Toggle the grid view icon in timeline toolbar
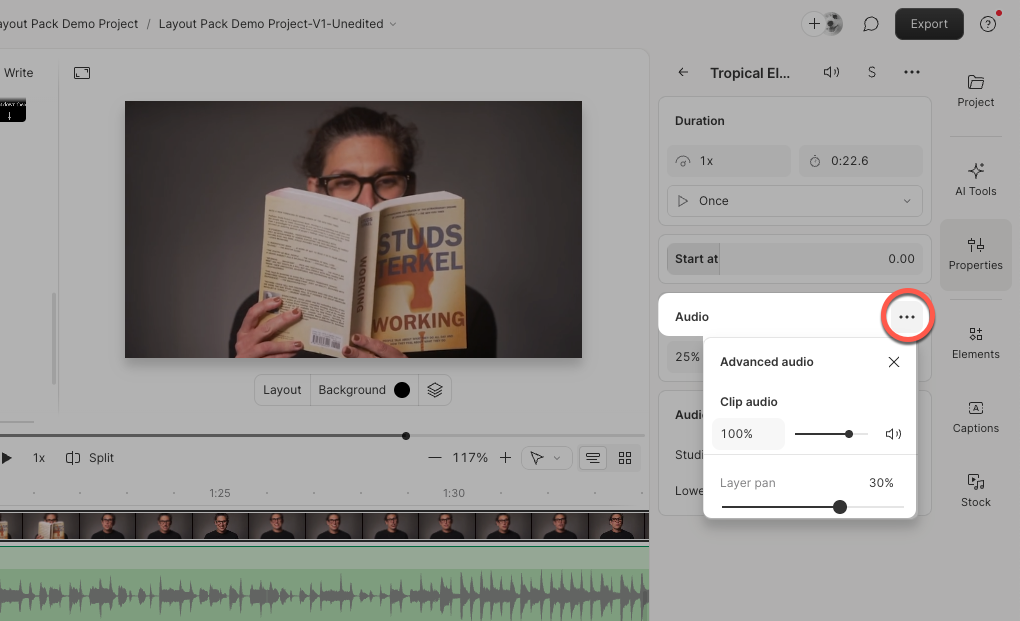The image size is (1020, 621). tap(625, 457)
